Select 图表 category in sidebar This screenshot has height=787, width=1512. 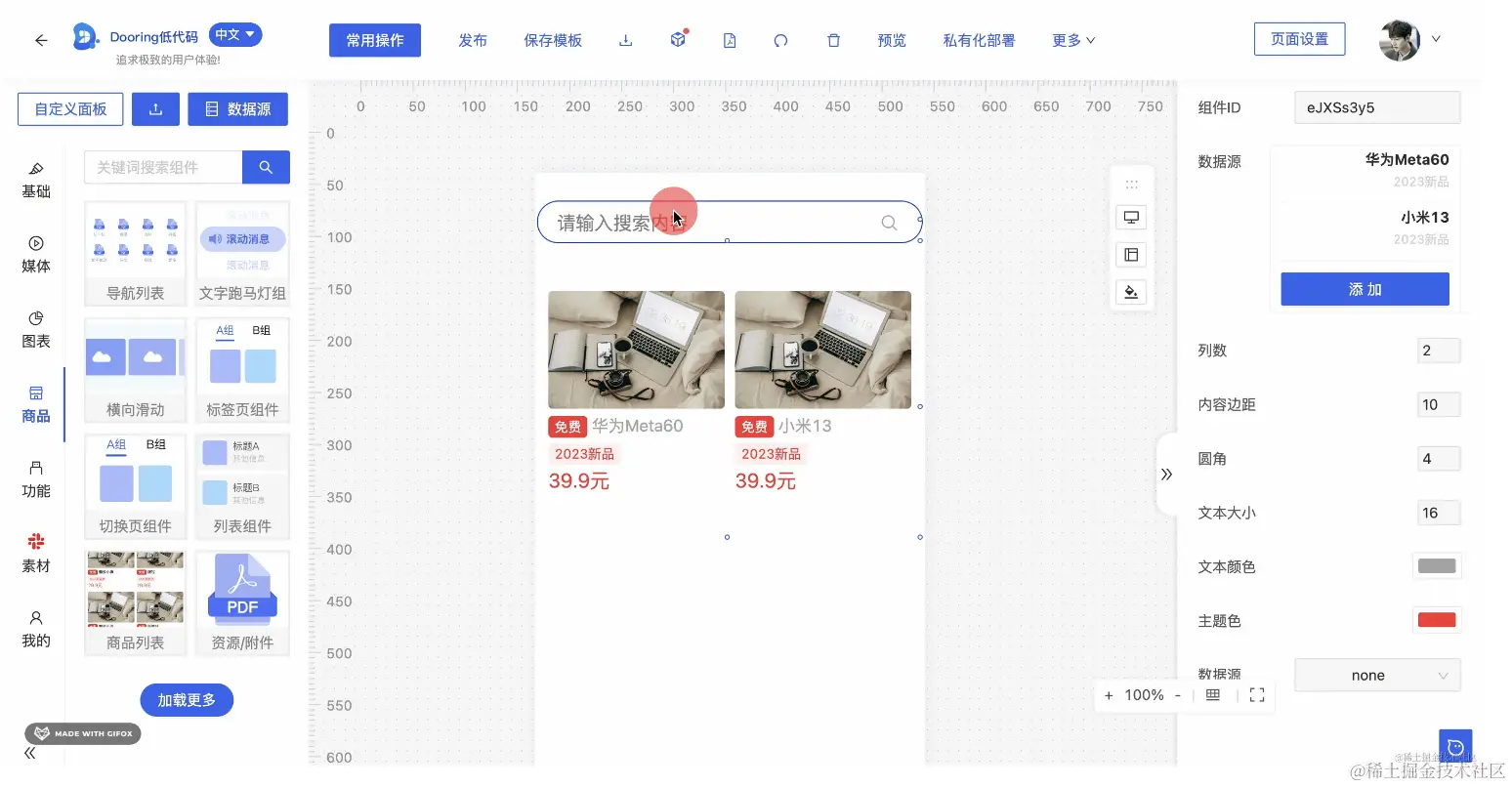click(x=36, y=330)
